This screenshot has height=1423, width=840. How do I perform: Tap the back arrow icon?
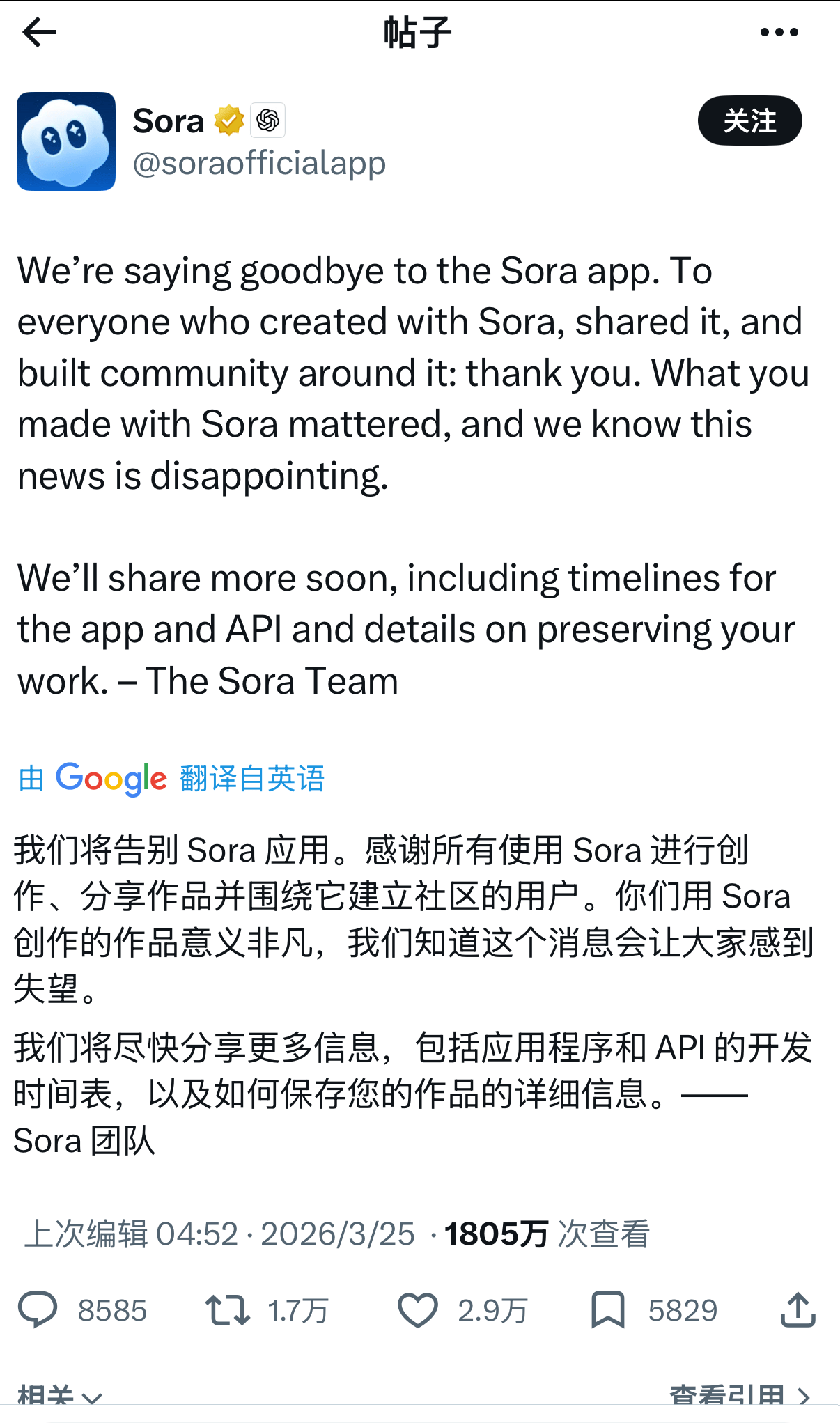pos(39,33)
